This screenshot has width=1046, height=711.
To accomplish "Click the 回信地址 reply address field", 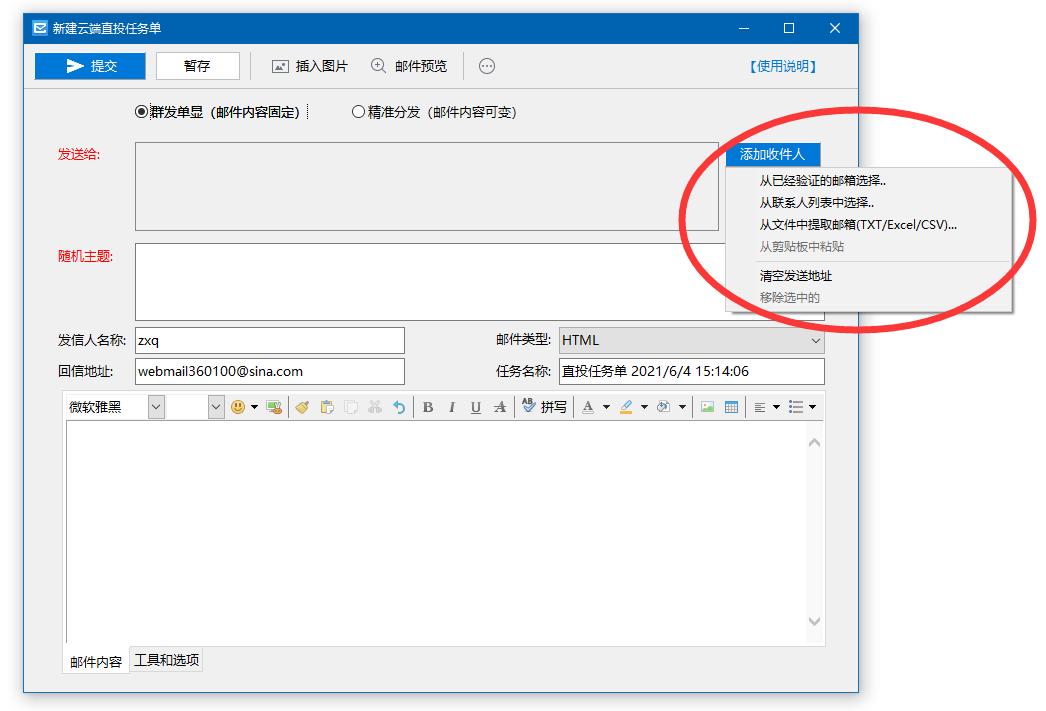I will click(x=270, y=372).
